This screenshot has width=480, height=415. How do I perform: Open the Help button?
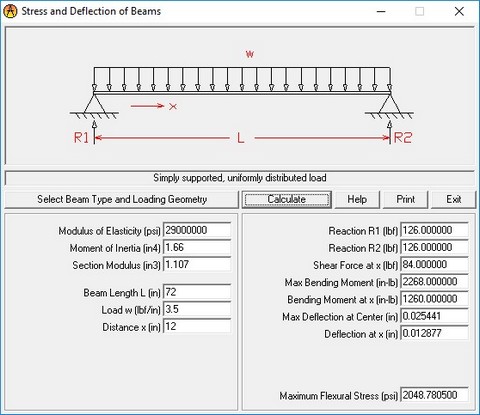pos(357,200)
